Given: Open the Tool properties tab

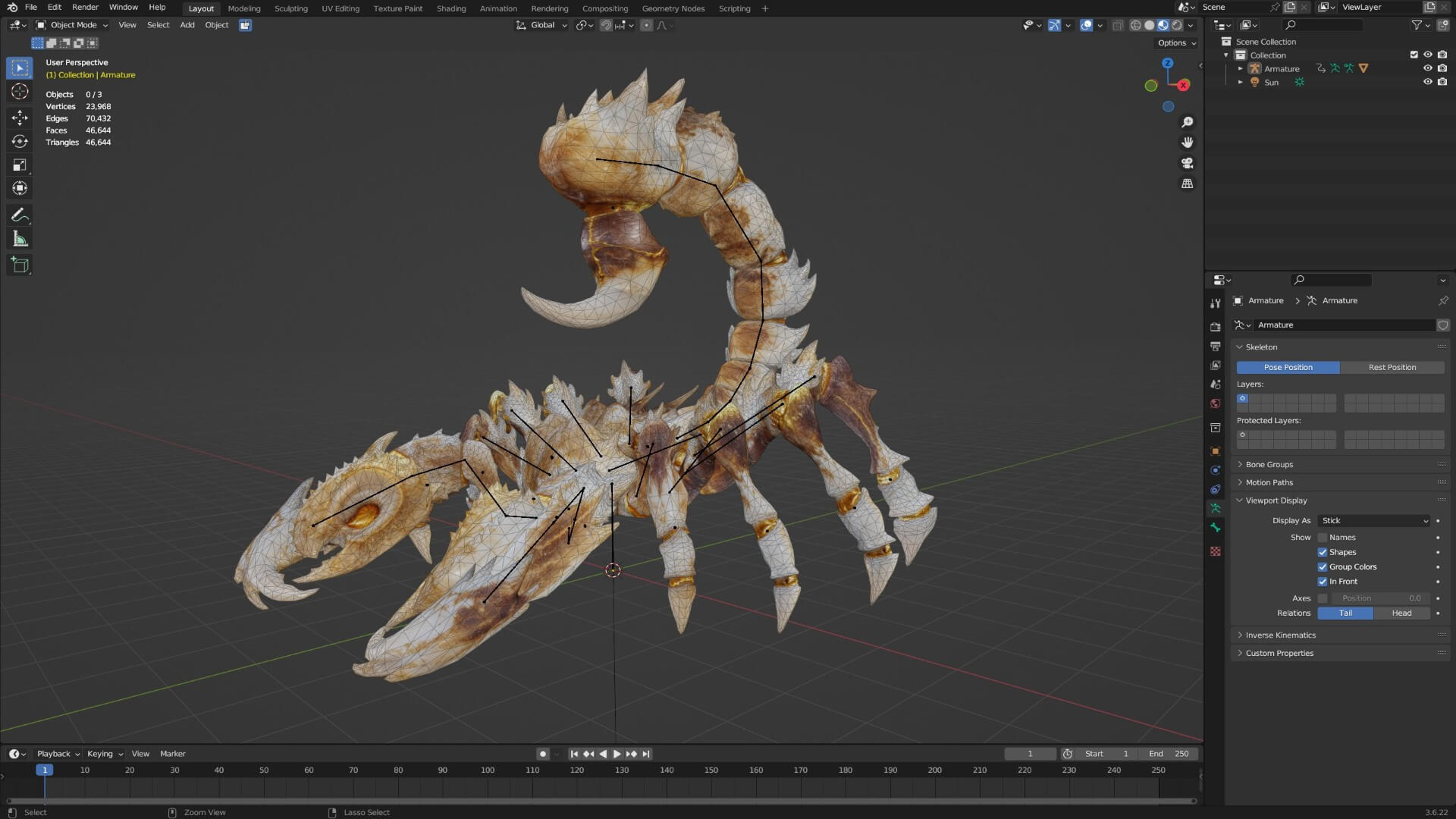Looking at the screenshot, I should point(1216,303).
